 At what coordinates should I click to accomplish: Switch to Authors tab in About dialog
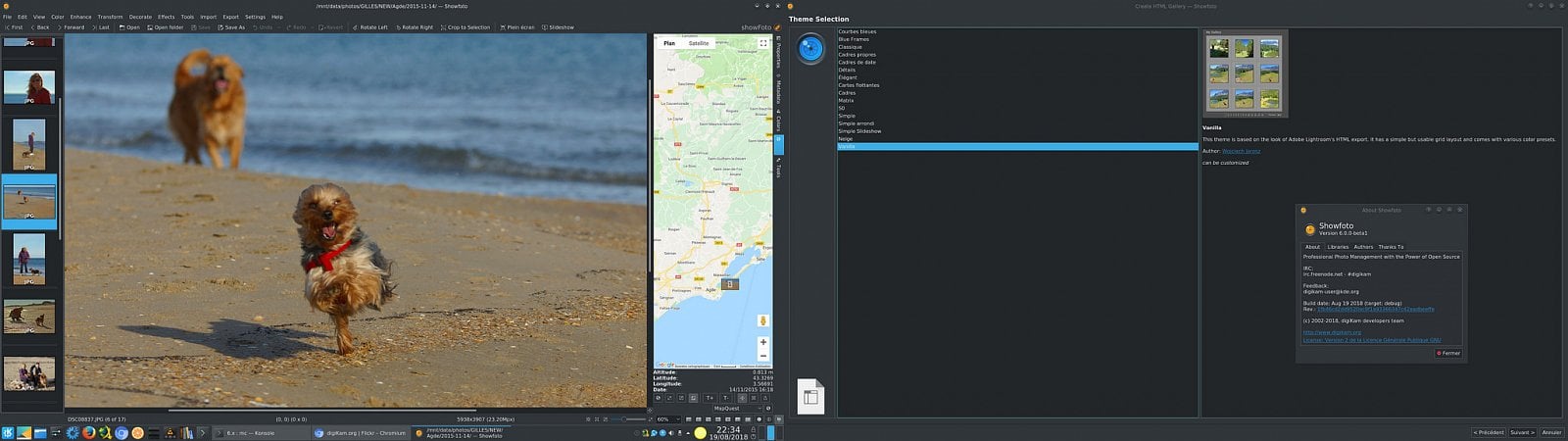click(1363, 247)
